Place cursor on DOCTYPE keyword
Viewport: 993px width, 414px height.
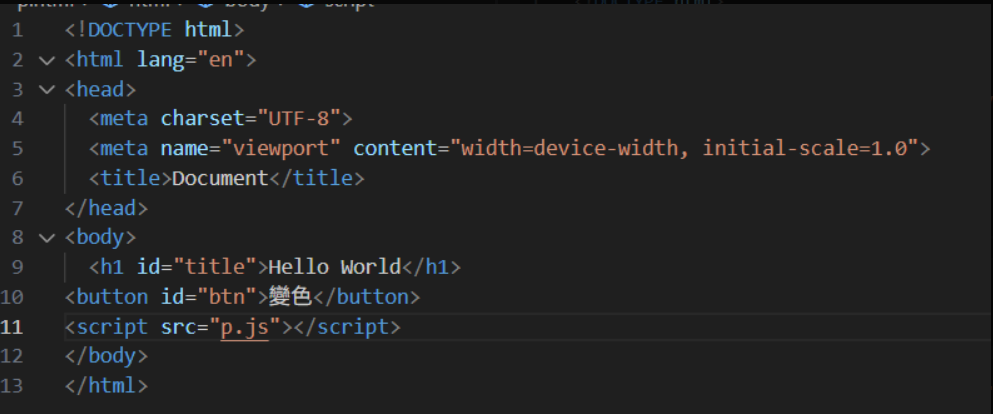click(130, 30)
